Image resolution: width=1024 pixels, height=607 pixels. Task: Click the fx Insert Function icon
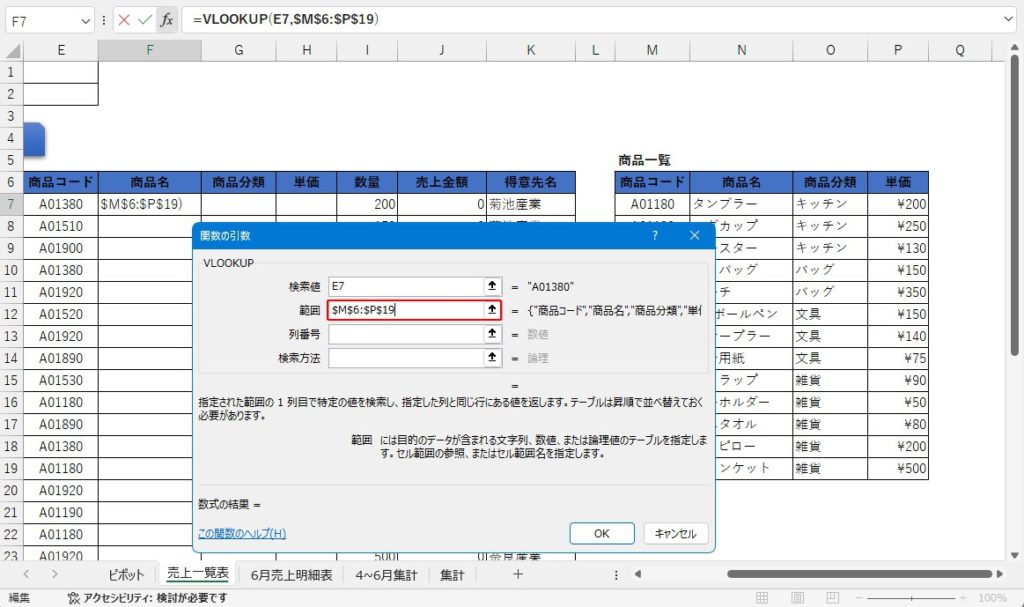166,19
